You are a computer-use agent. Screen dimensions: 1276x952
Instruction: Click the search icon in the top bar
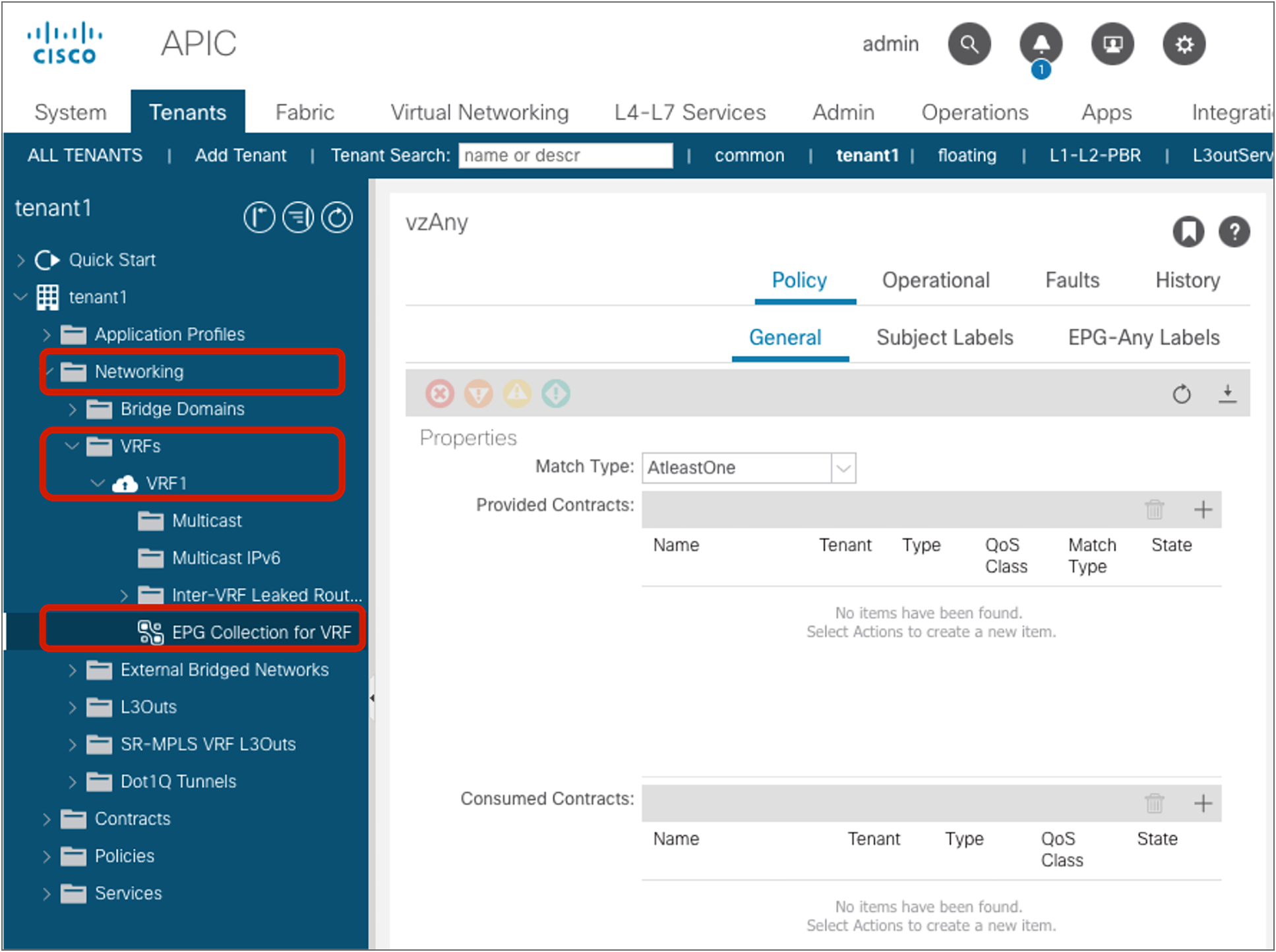[969, 44]
